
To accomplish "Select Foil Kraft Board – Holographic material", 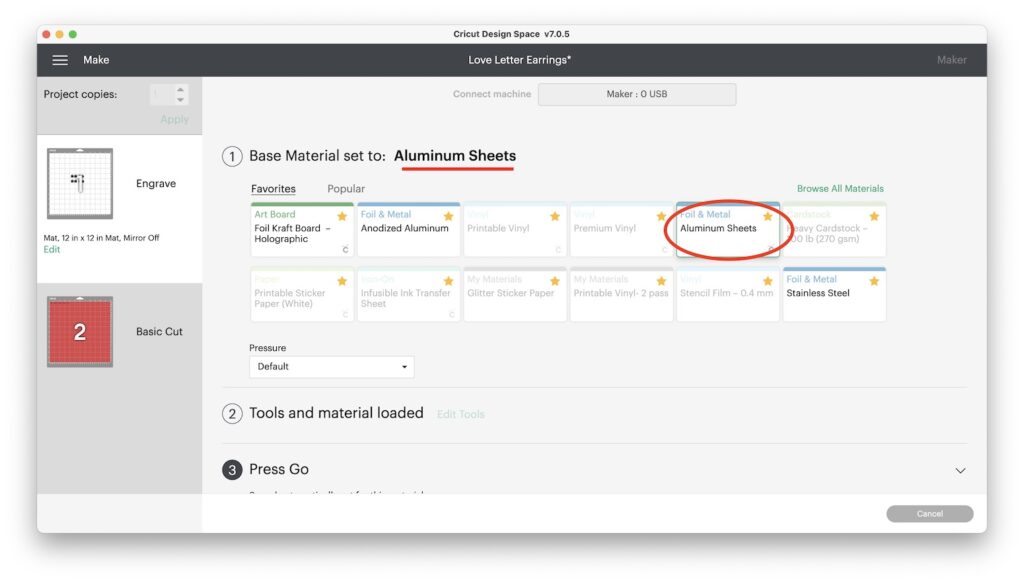I will 302,230.
